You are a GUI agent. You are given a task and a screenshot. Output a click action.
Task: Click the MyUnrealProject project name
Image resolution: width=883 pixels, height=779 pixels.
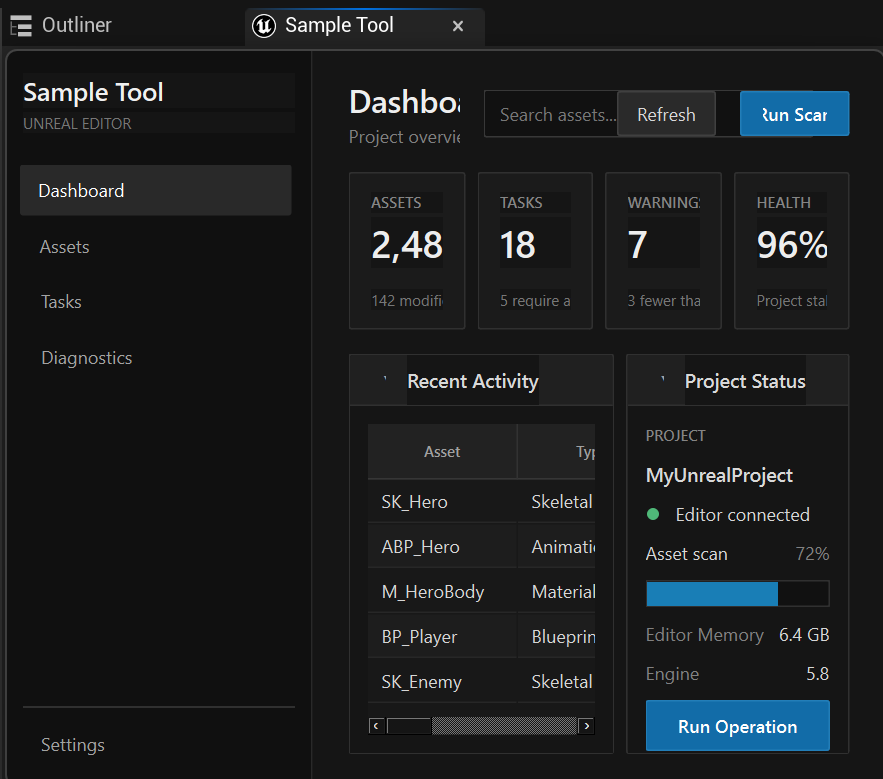(719, 475)
